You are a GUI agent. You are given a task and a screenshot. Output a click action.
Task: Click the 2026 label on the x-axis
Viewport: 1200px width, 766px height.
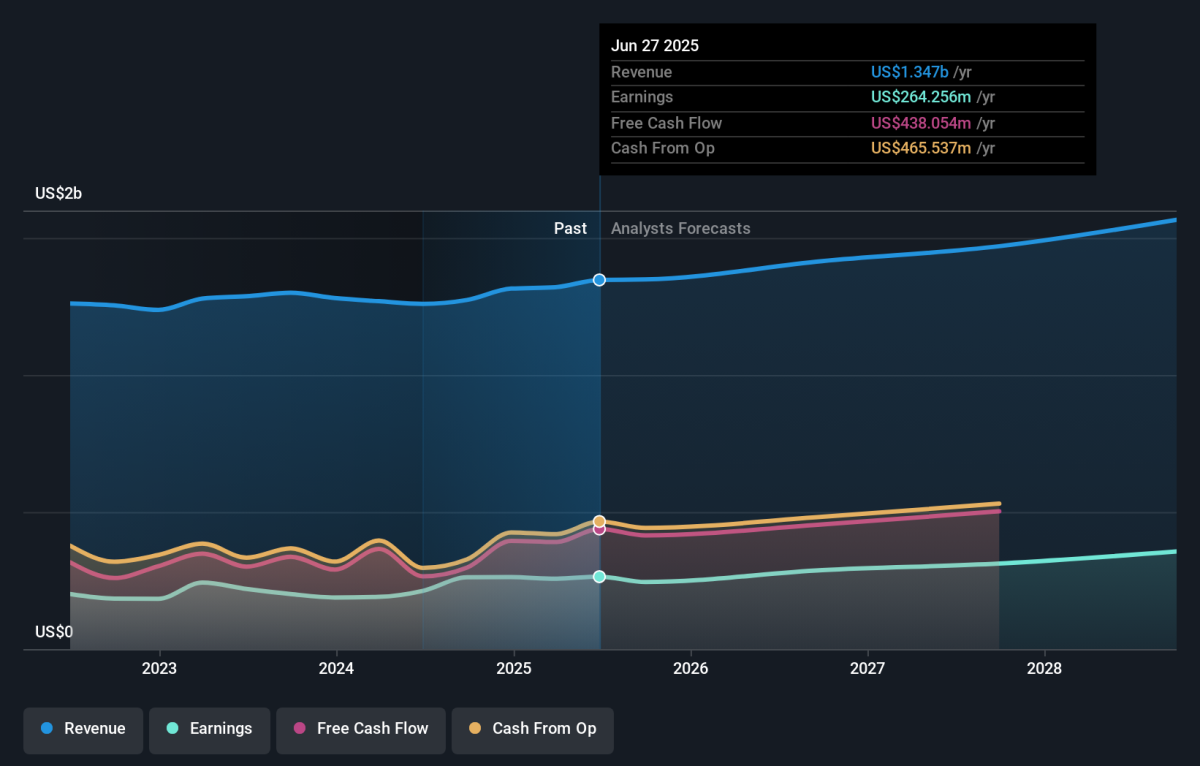click(690, 668)
